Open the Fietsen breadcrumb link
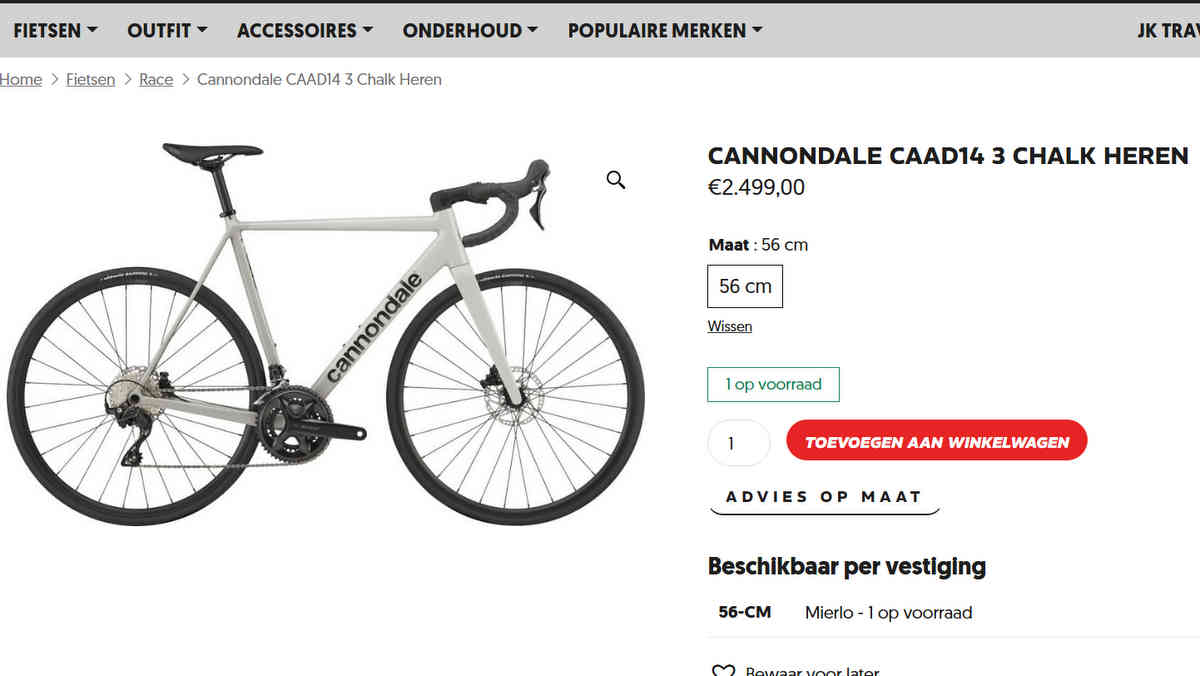Viewport: 1200px width, 676px height. [x=90, y=80]
